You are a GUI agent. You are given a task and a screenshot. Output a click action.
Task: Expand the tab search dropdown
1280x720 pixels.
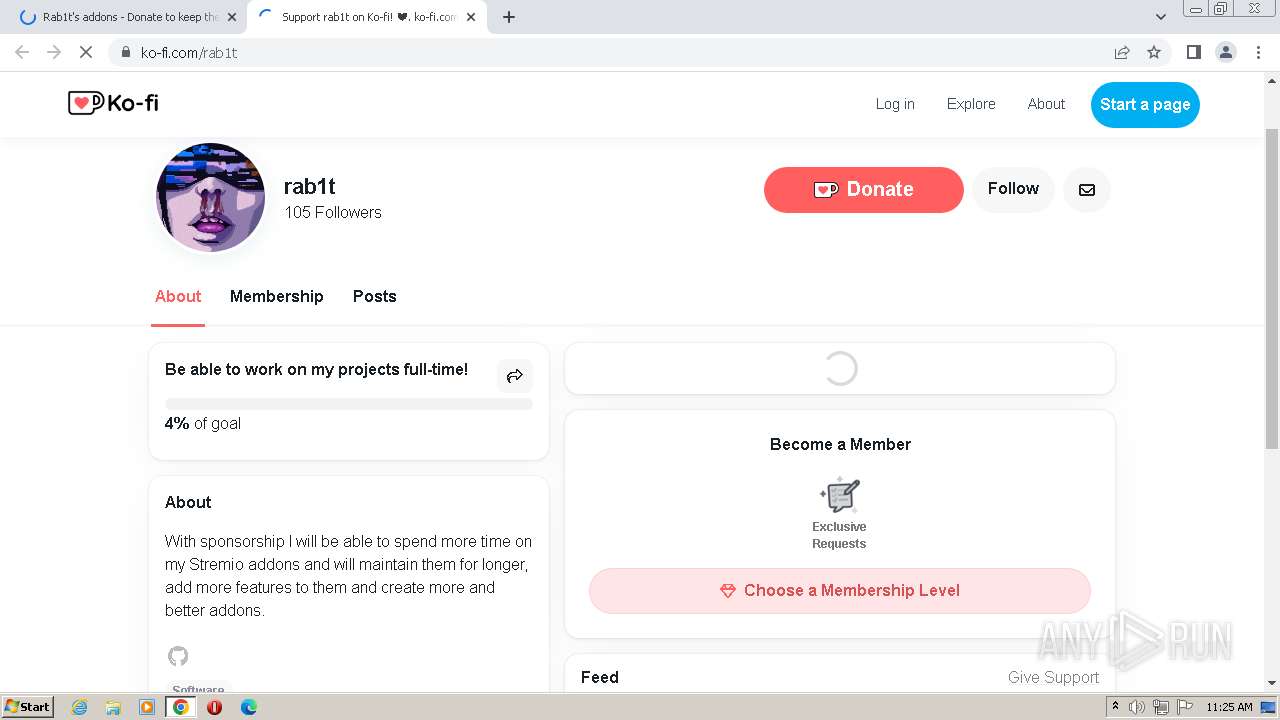(x=1160, y=17)
